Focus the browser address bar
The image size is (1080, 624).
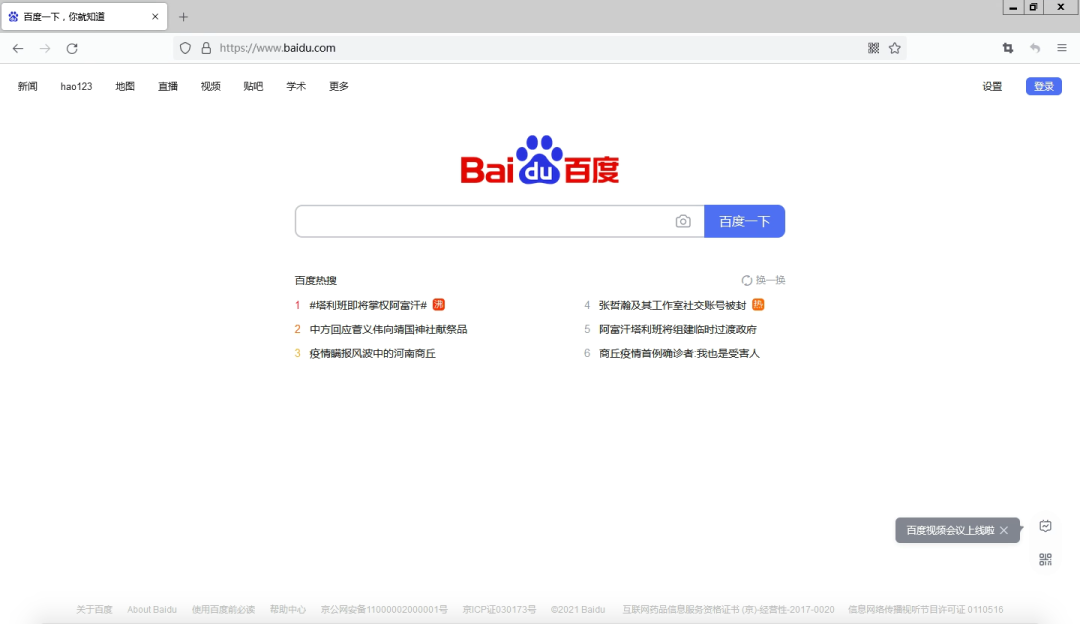coord(541,48)
